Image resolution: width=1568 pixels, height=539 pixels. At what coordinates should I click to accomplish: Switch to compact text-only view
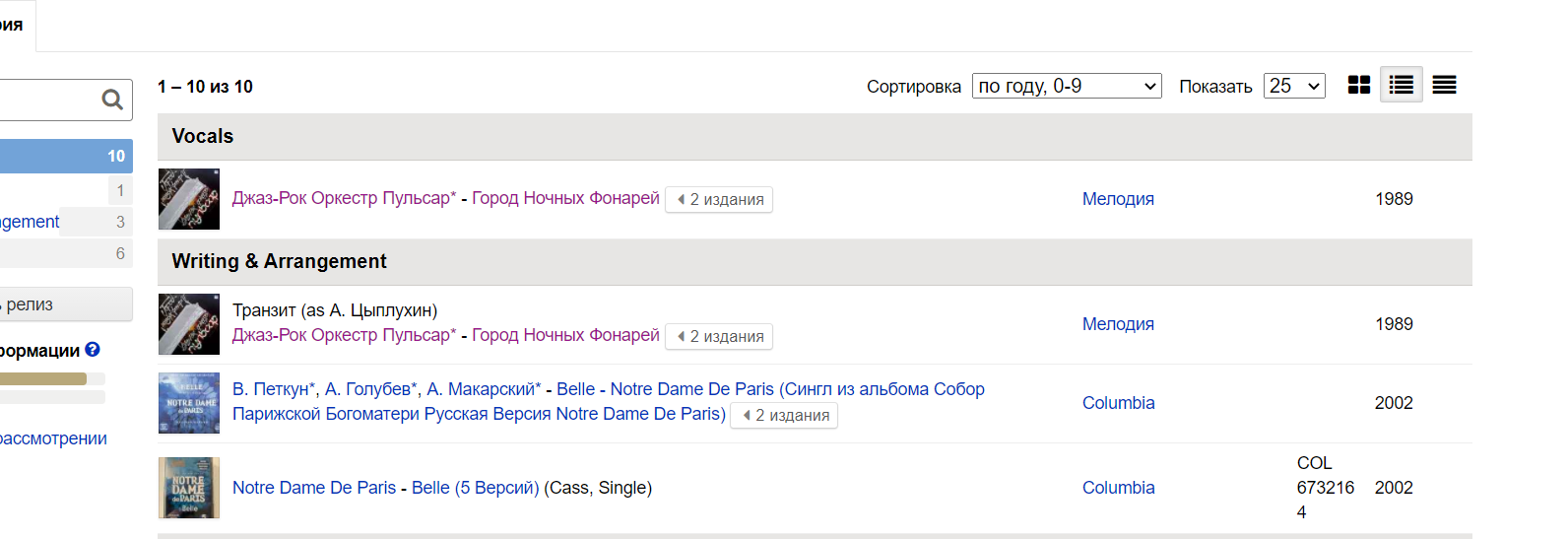[1444, 86]
